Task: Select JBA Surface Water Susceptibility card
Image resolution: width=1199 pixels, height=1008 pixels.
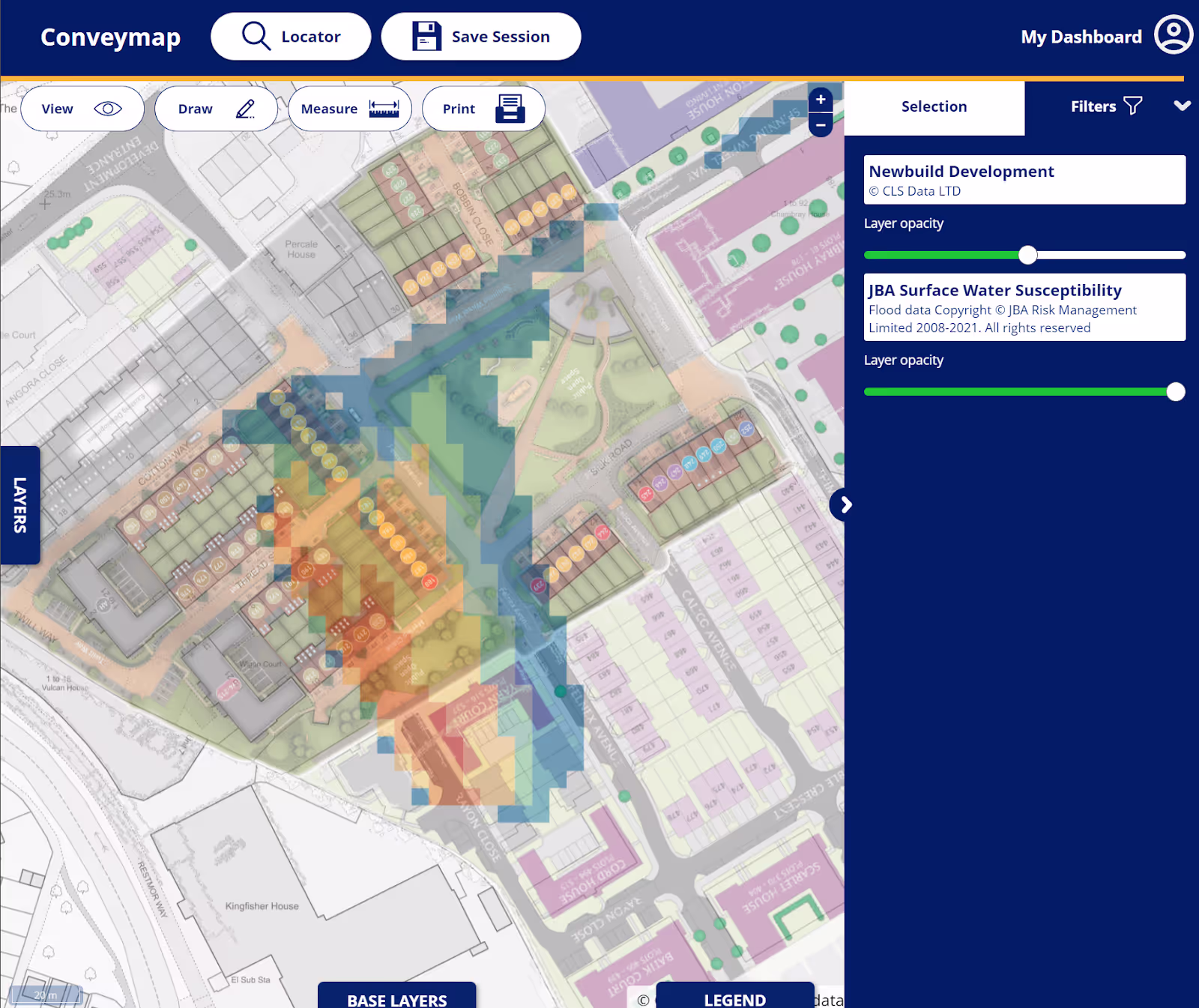Action: pos(1024,307)
